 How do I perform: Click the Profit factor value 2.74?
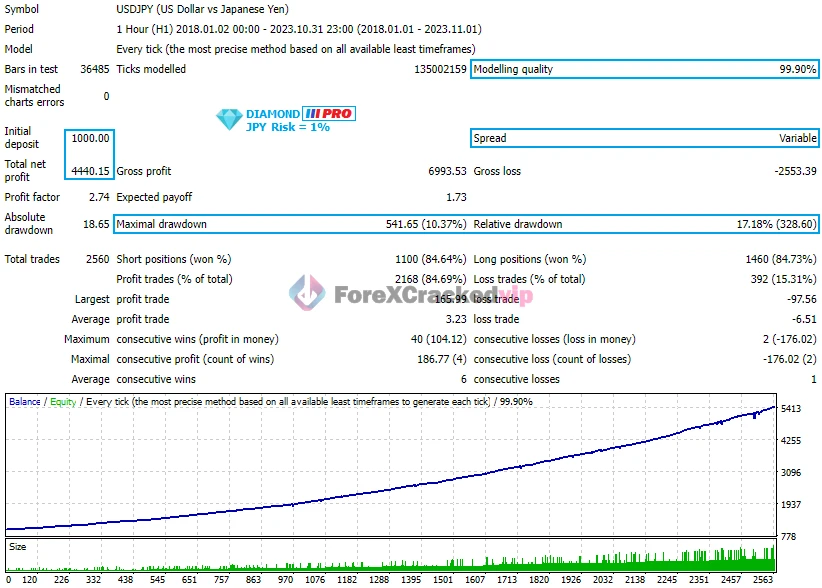click(x=98, y=197)
